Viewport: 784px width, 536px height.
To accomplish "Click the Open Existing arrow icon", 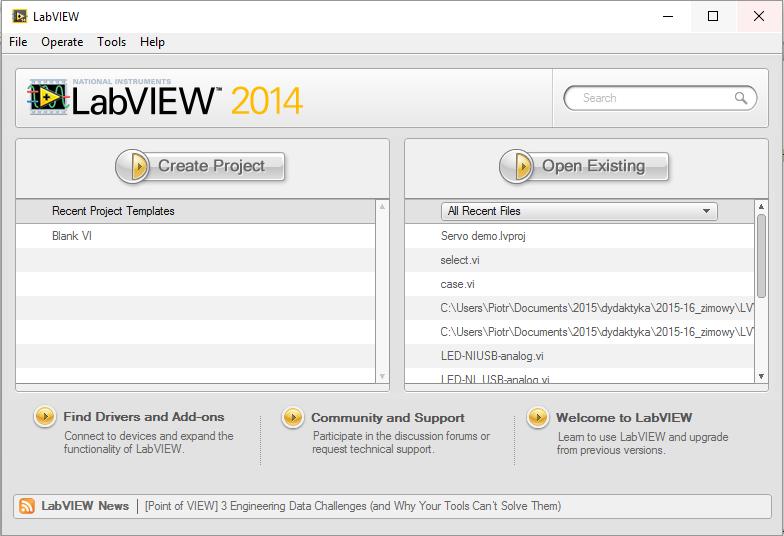I will coord(517,166).
